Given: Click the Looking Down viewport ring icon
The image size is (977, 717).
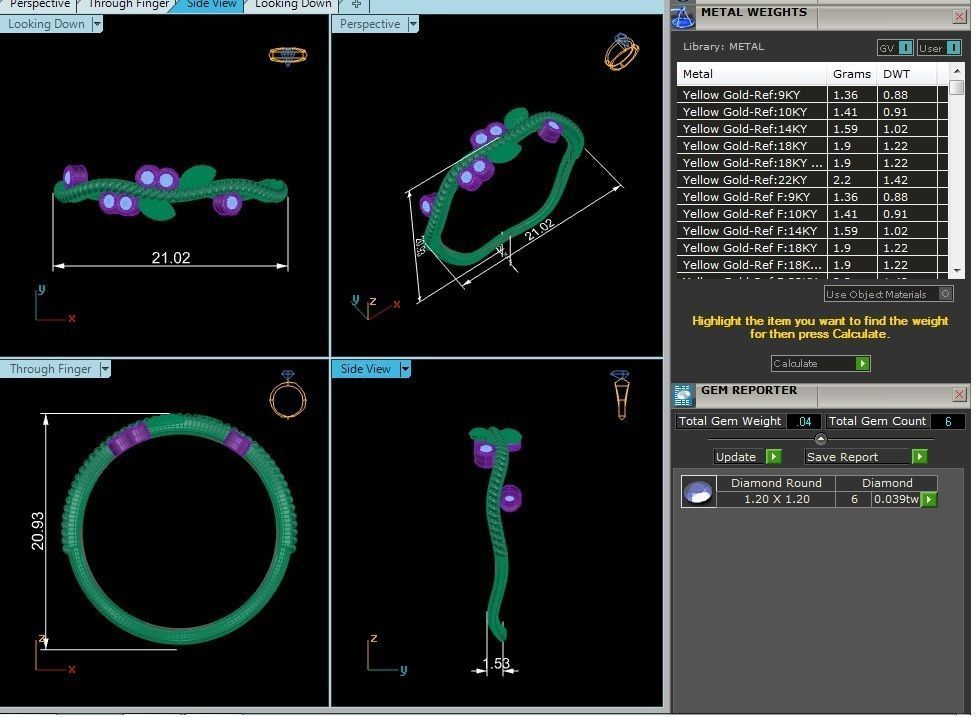Looking at the screenshot, I should coord(288,55).
